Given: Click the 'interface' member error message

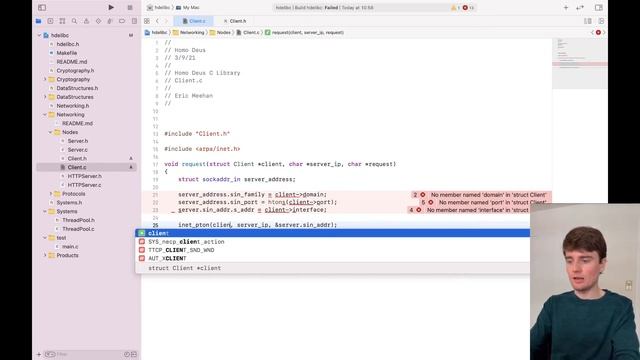Looking at the screenshot, I should click(x=478, y=210).
